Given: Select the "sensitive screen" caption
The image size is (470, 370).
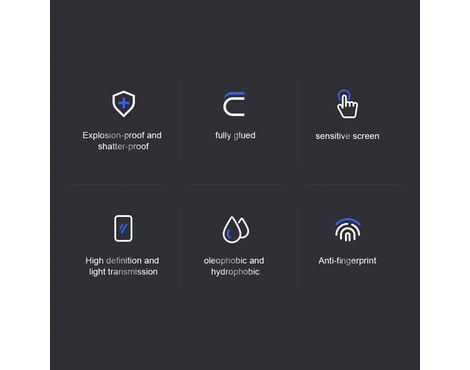Looking at the screenshot, I should tap(347, 136).
